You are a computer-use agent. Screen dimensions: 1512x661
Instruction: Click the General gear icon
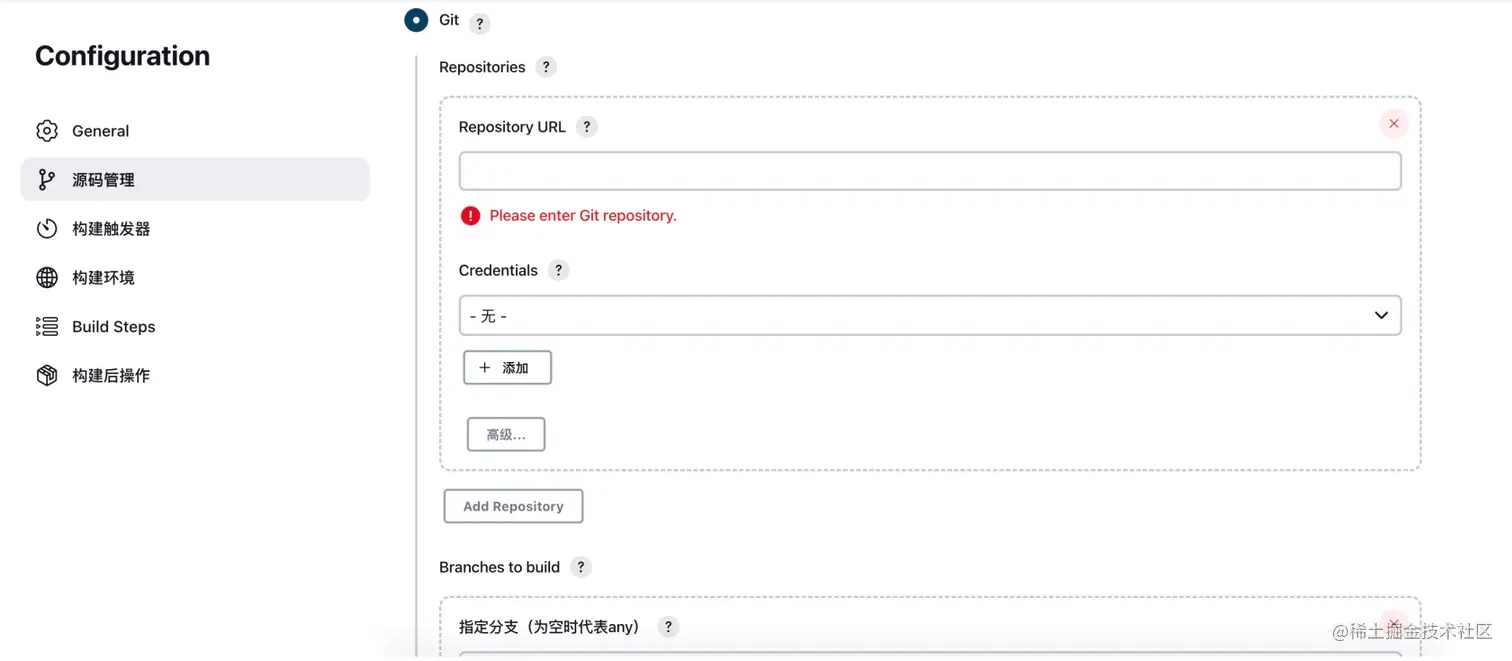pos(47,130)
